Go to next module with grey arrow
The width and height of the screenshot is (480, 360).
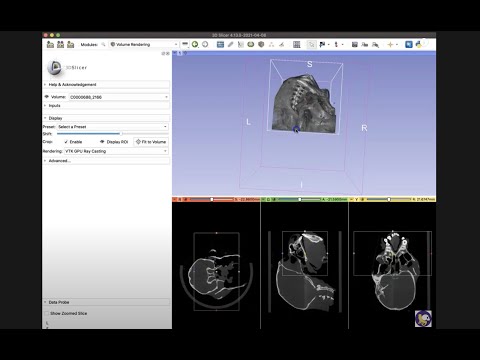pos(205,44)
